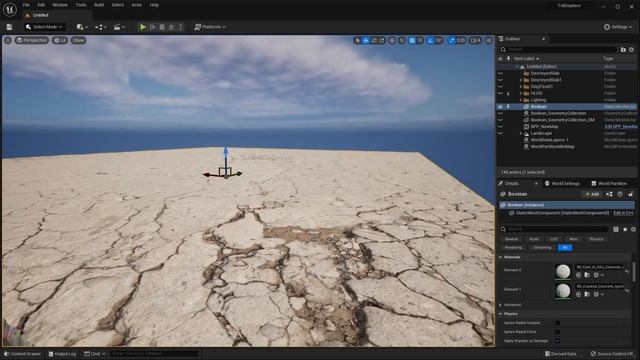This screenshot has height=360, width=640.
Task: Open the play options three-dot menu
Action: [180, 27]
